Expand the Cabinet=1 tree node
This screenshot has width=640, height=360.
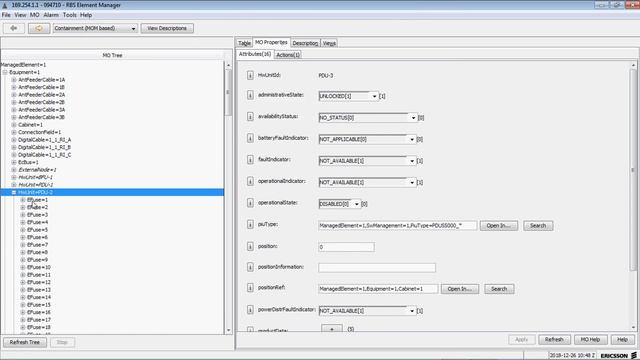[x=14, y=125]
